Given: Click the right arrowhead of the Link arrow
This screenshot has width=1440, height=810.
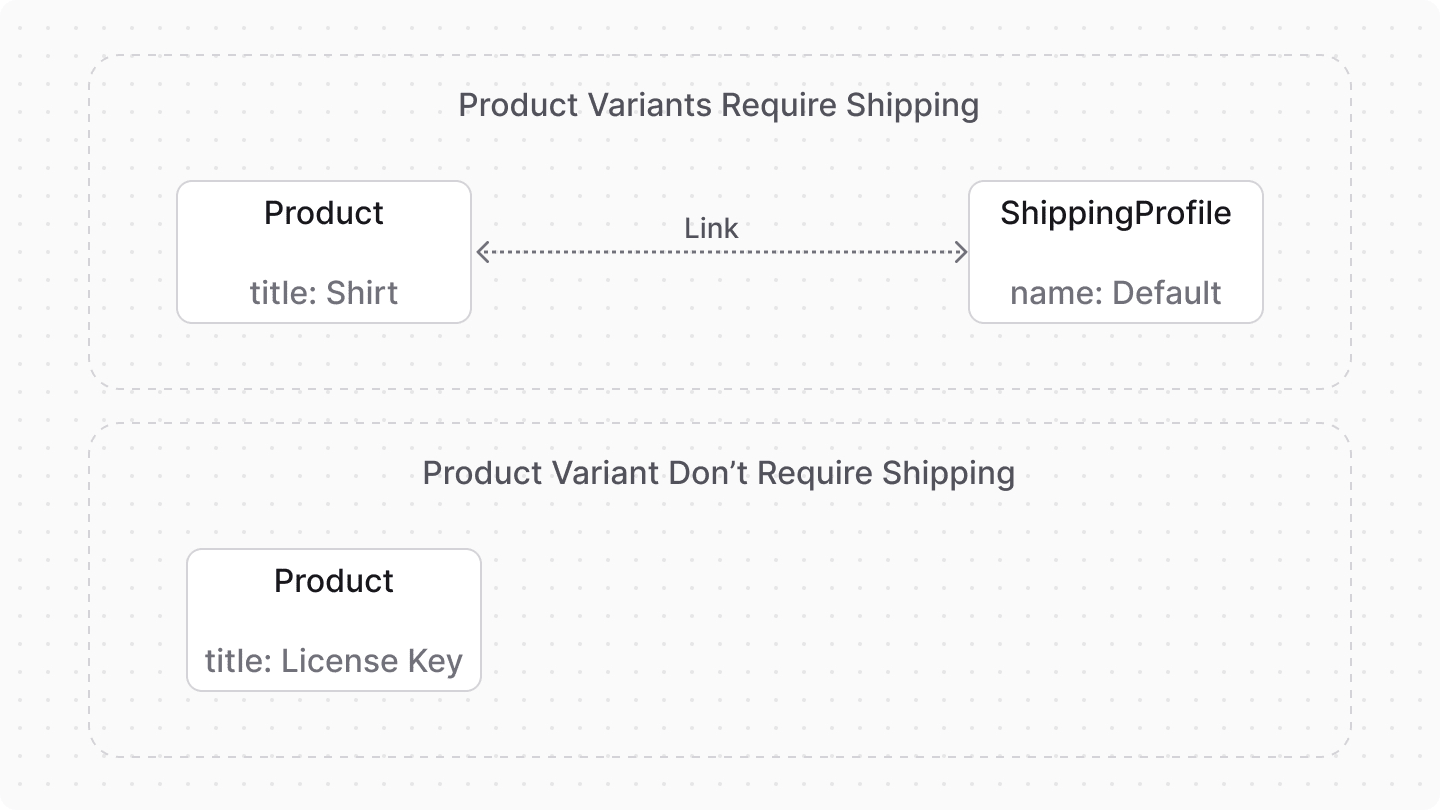Looking at the screenshot, I should pos(962,252).
